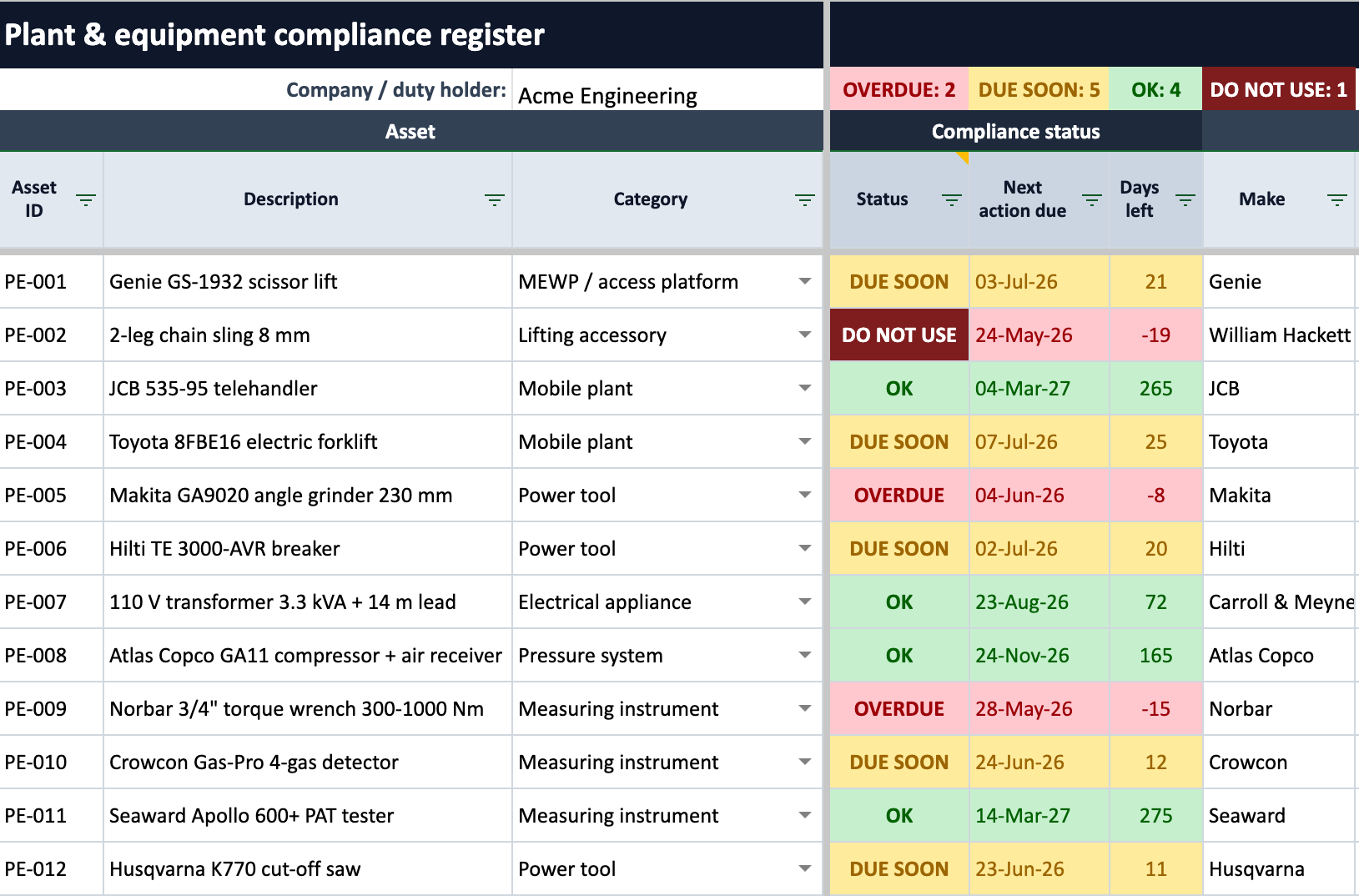Open the Category column filter
Viewport: 1359px width, 896px height.
point(805,200)
